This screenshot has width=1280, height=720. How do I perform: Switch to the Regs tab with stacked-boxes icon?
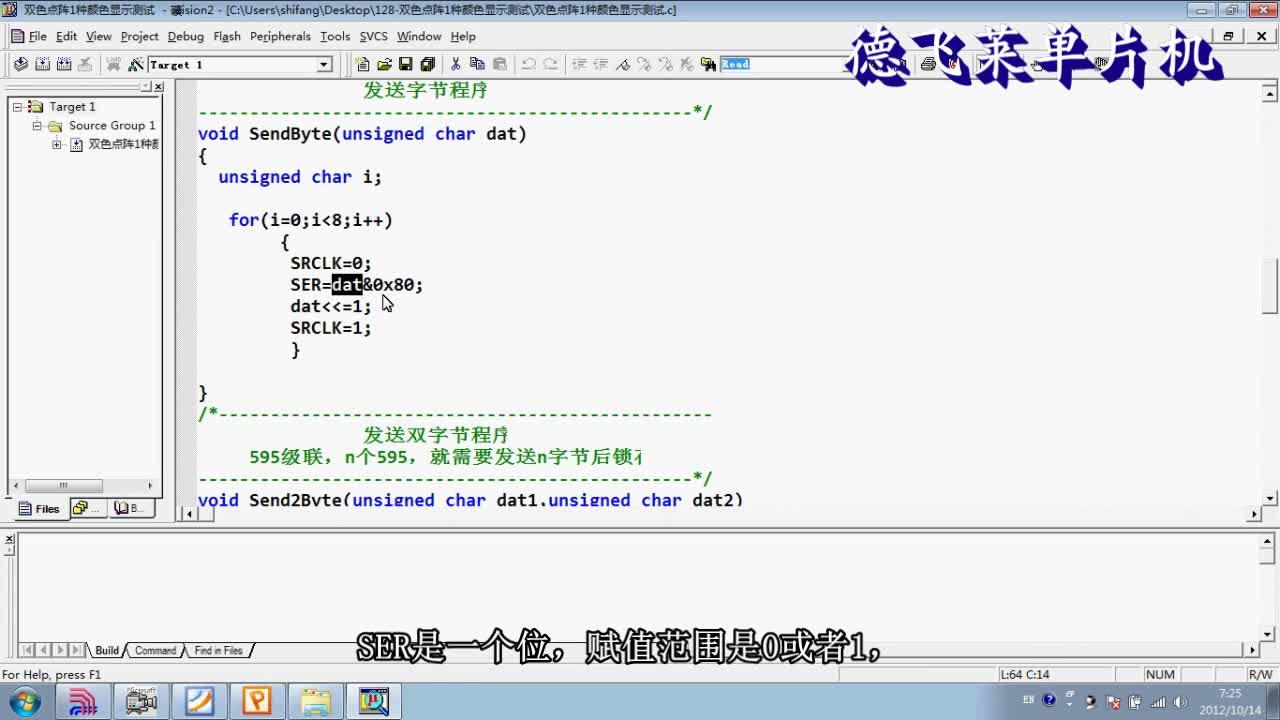tap(87, 509)
